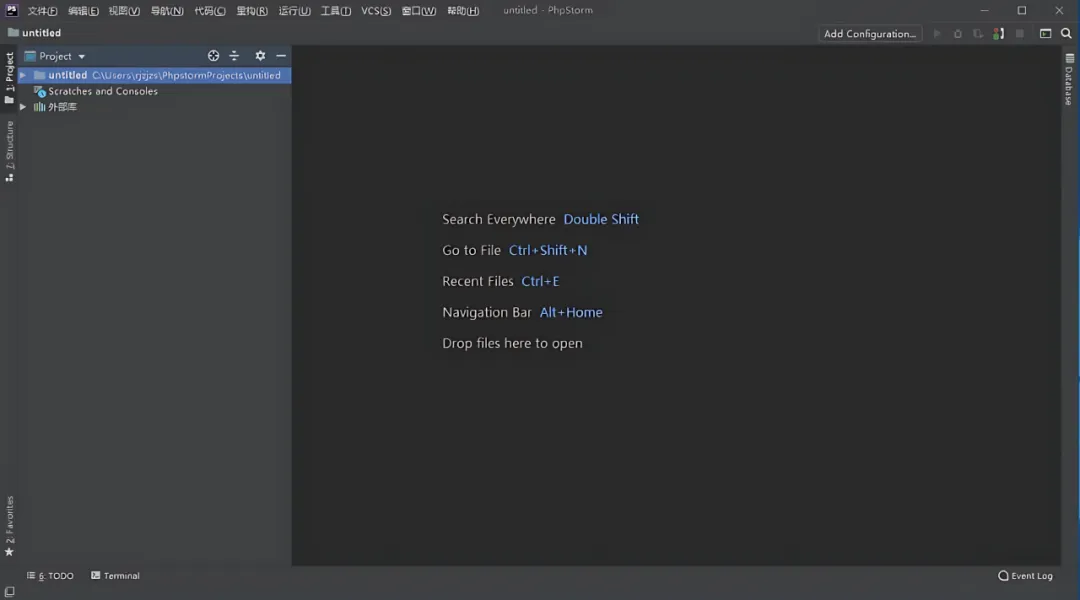The image size is (1080, 600).
Task: Expand the 外部库 tree node arrow
Action: (x=23, y=107)
